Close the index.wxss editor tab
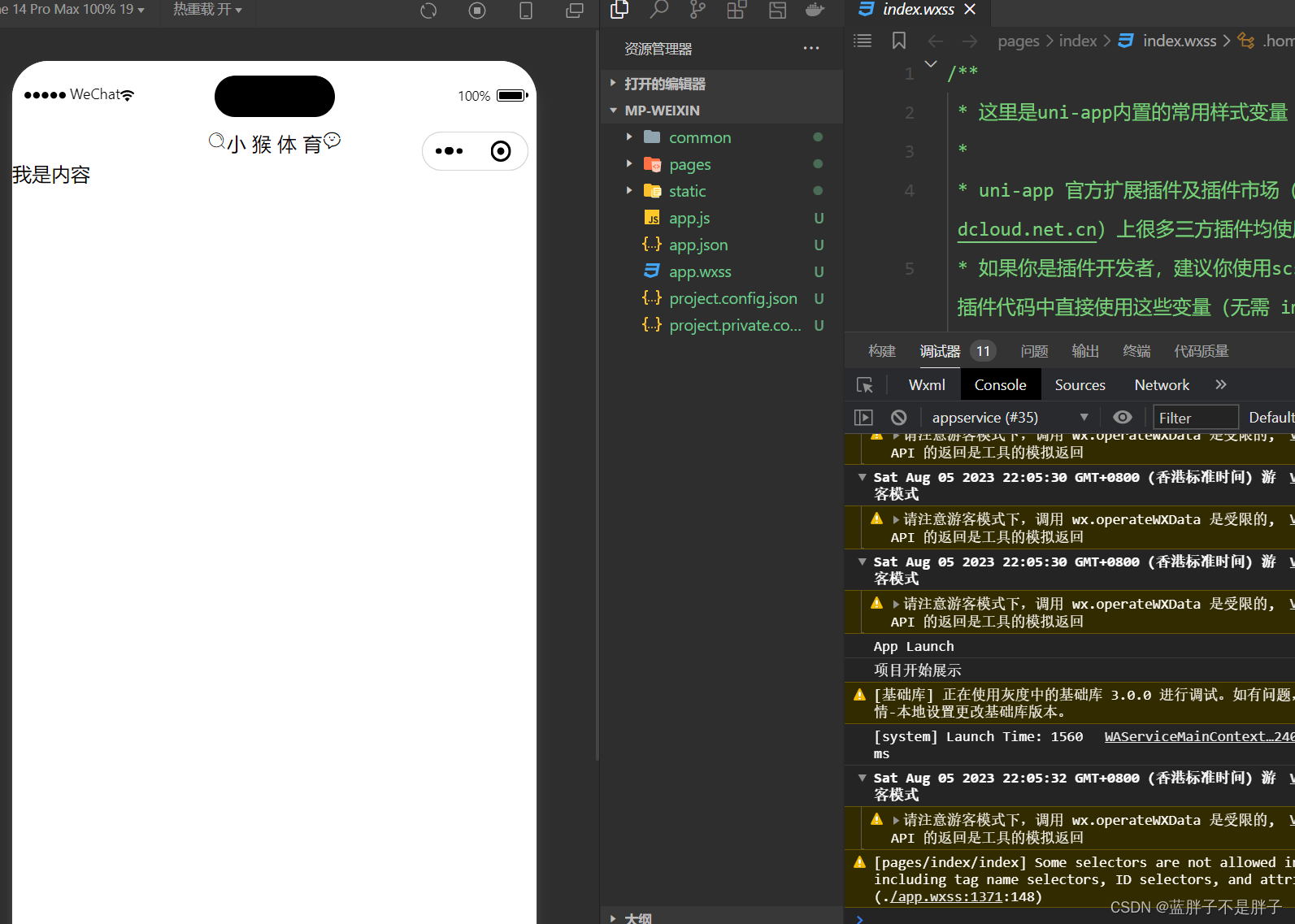The image size is (1295, 924). [x=970, y=9]
